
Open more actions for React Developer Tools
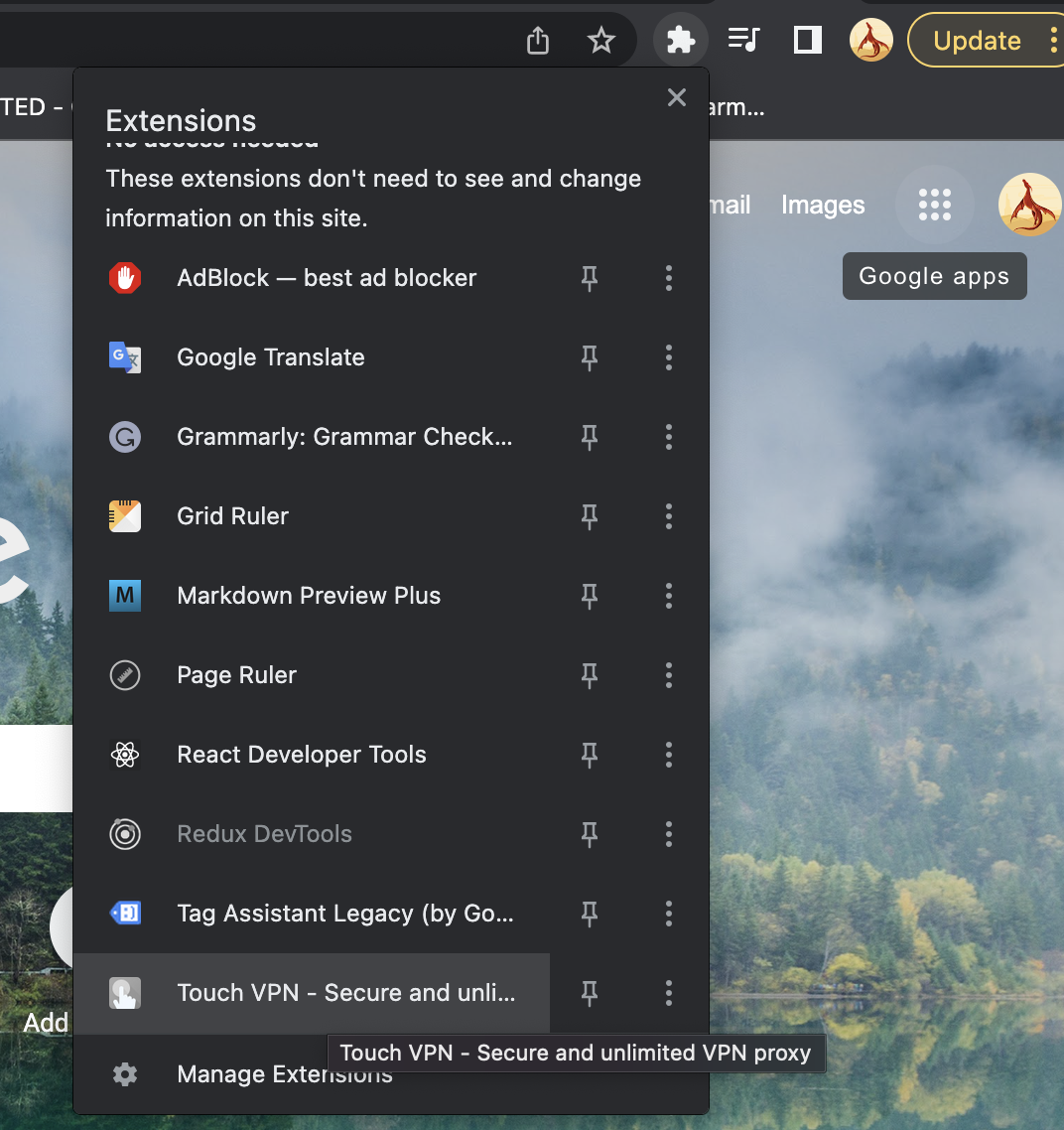pyautogui.click(x=669, y=755)
